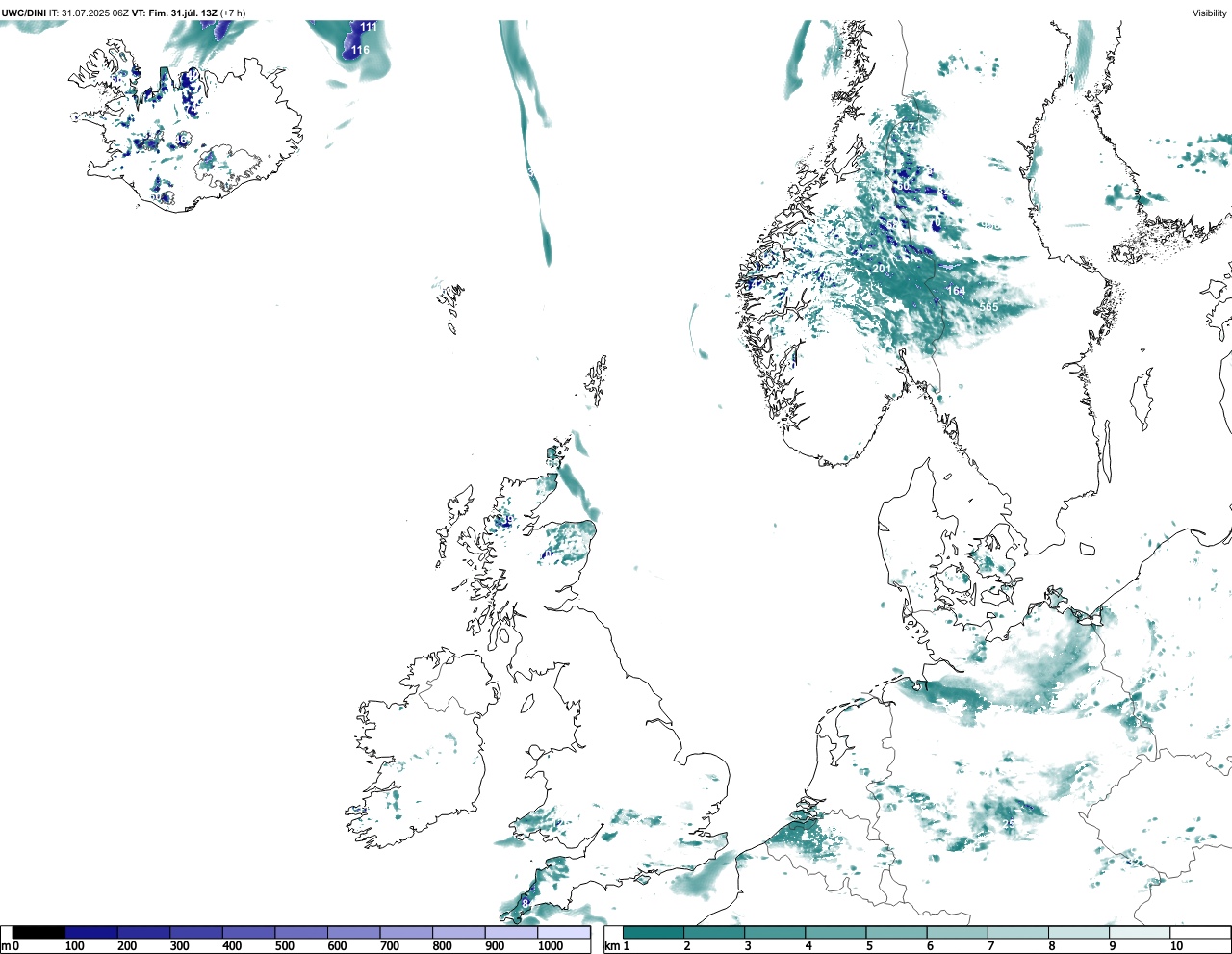
Task: Click the dark navy 100–200 m swatch
Action: pyautogui.click(x=91, y=933)
